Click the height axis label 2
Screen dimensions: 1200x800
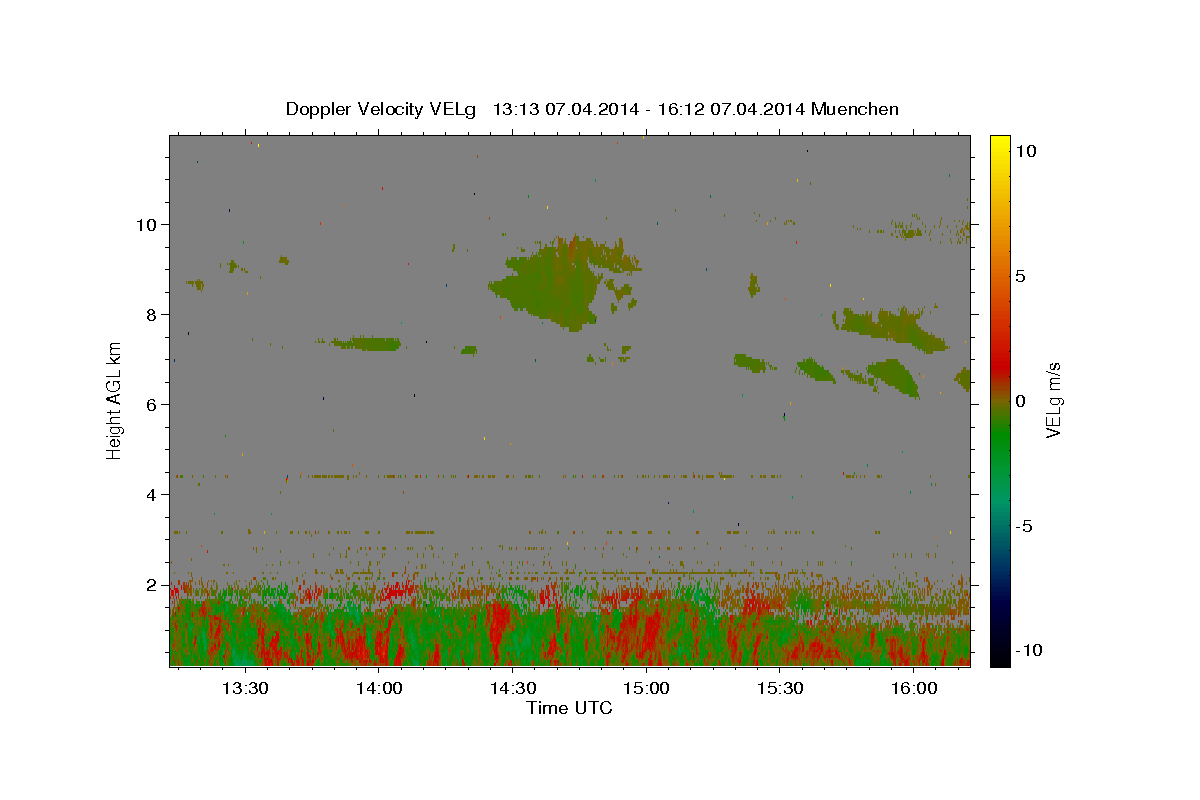[x=152, y=585]
